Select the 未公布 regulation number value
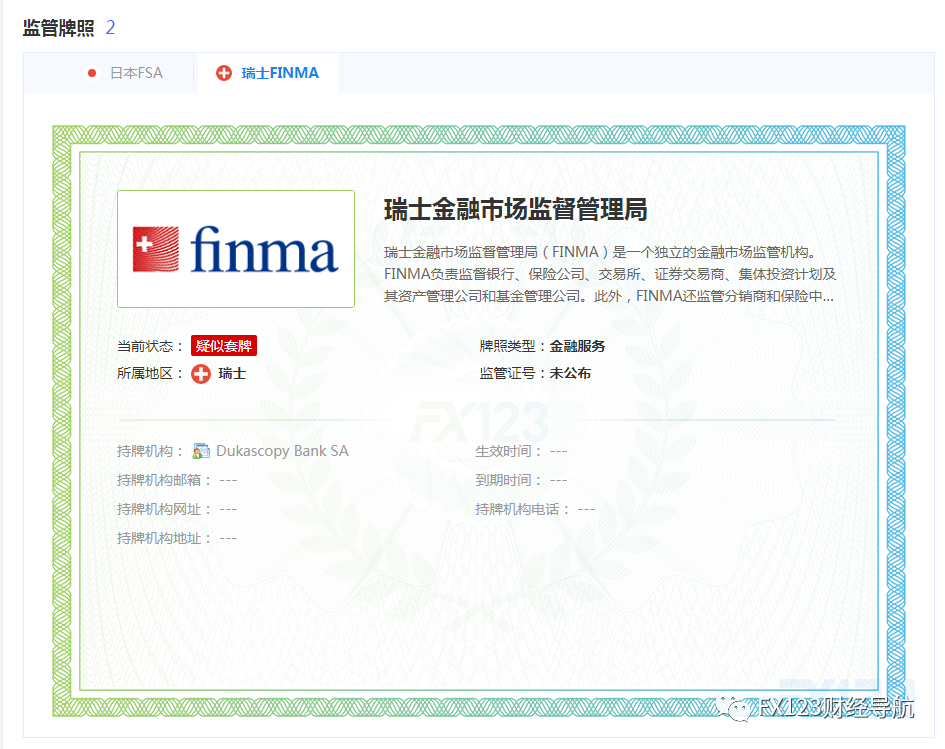This screenshot has height=749, width=945. 570,373
